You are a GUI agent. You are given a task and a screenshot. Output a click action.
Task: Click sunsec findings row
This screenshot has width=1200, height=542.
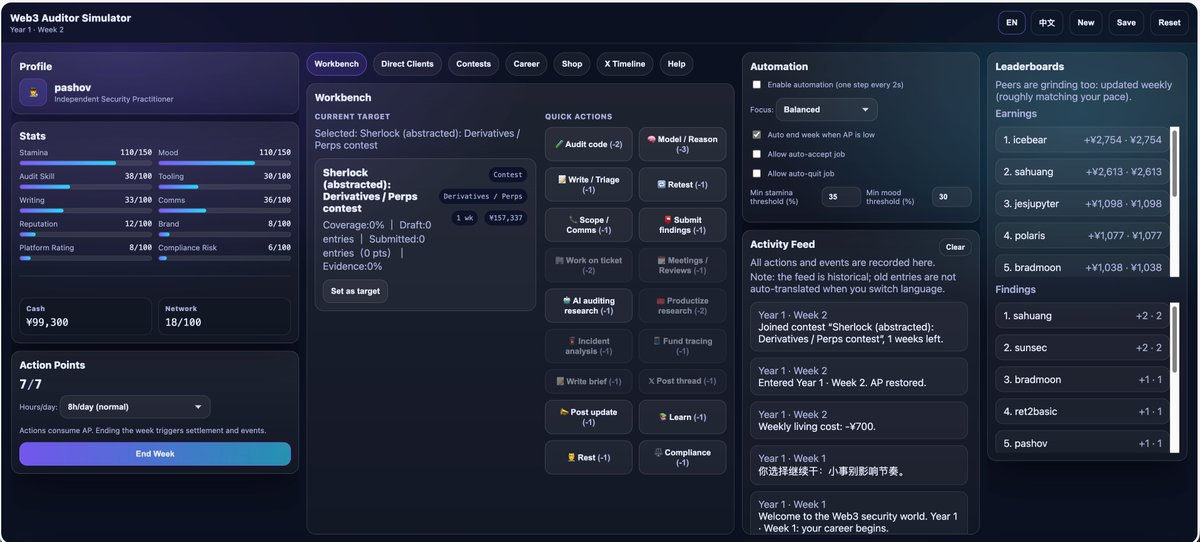(x=1083, y=348)
